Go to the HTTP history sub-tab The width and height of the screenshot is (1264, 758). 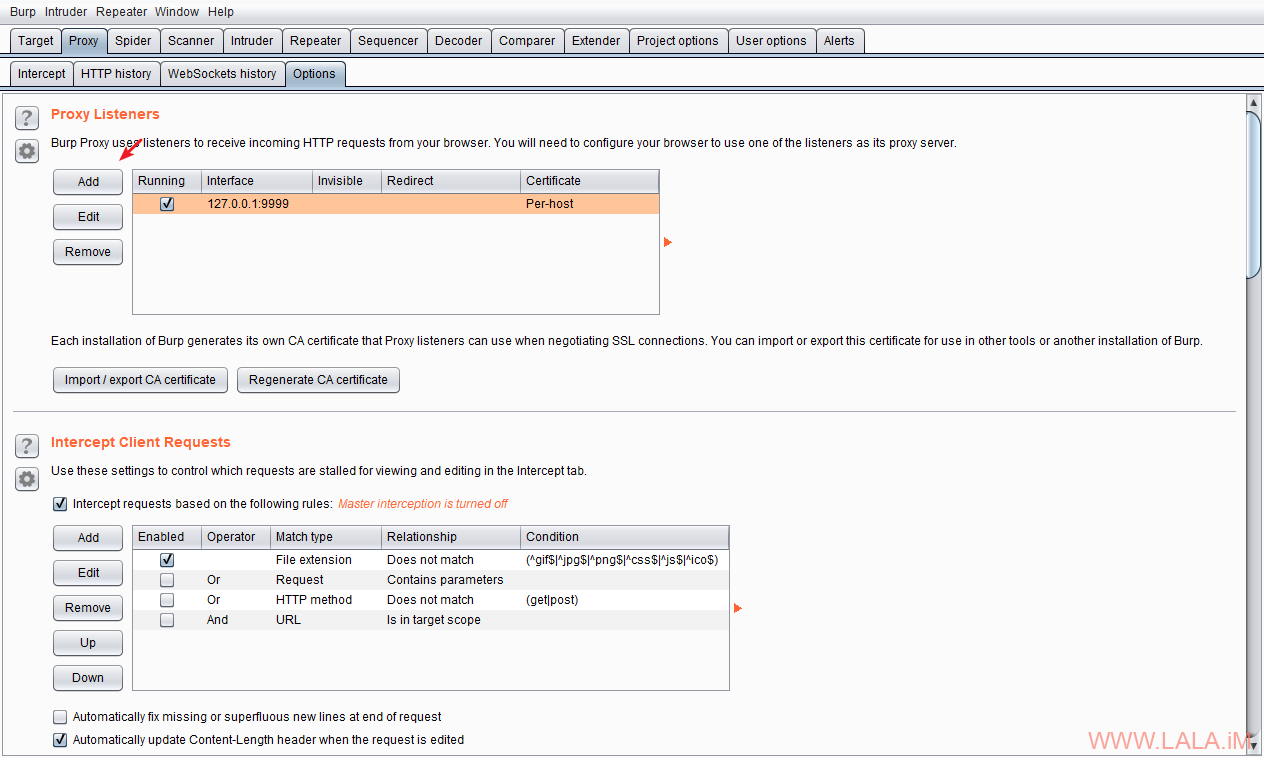[116, 74]
